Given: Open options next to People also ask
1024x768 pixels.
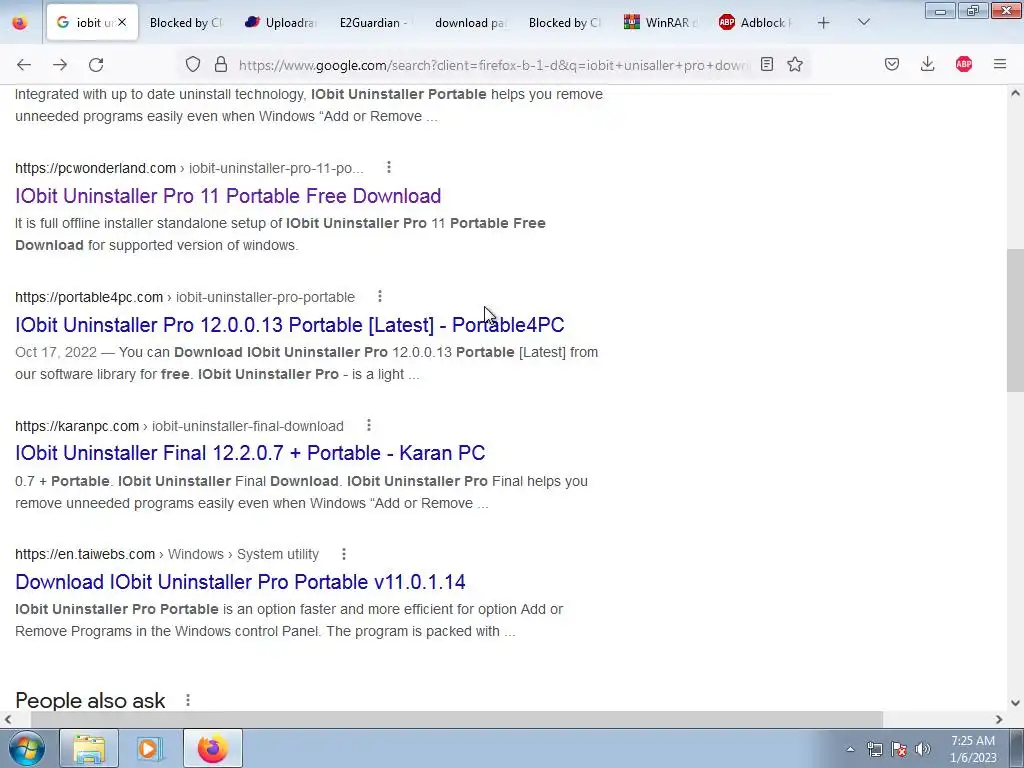Looking at the screenshot, I should [187, 700].
